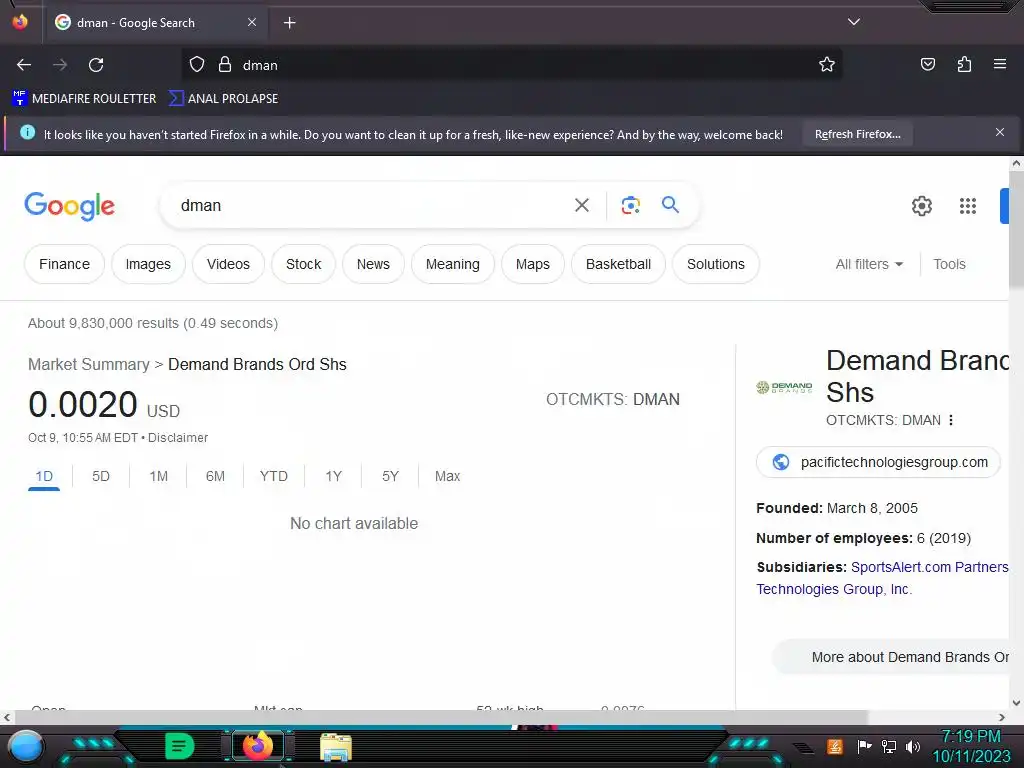Image resolution: width=1024 pixels, height=768 pixels.
Task: Select the Finance filter chip
Action: coord(64,264)
